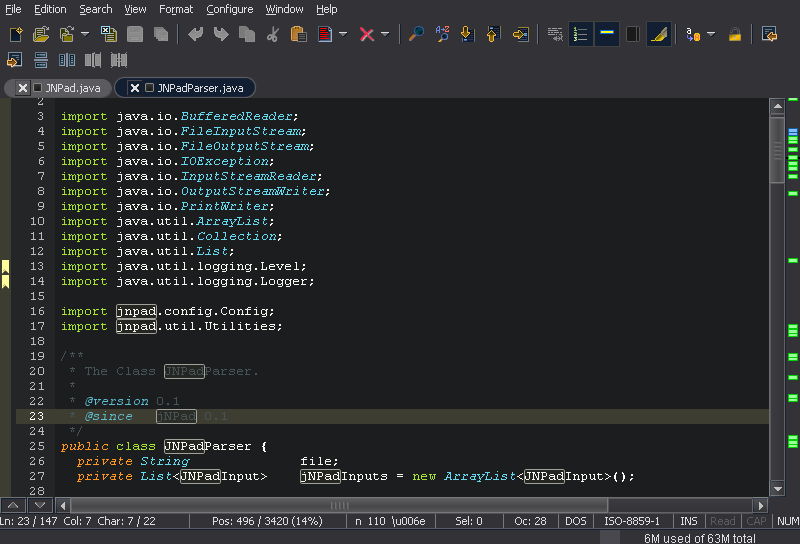Click the New file icon

pos(16,35)
